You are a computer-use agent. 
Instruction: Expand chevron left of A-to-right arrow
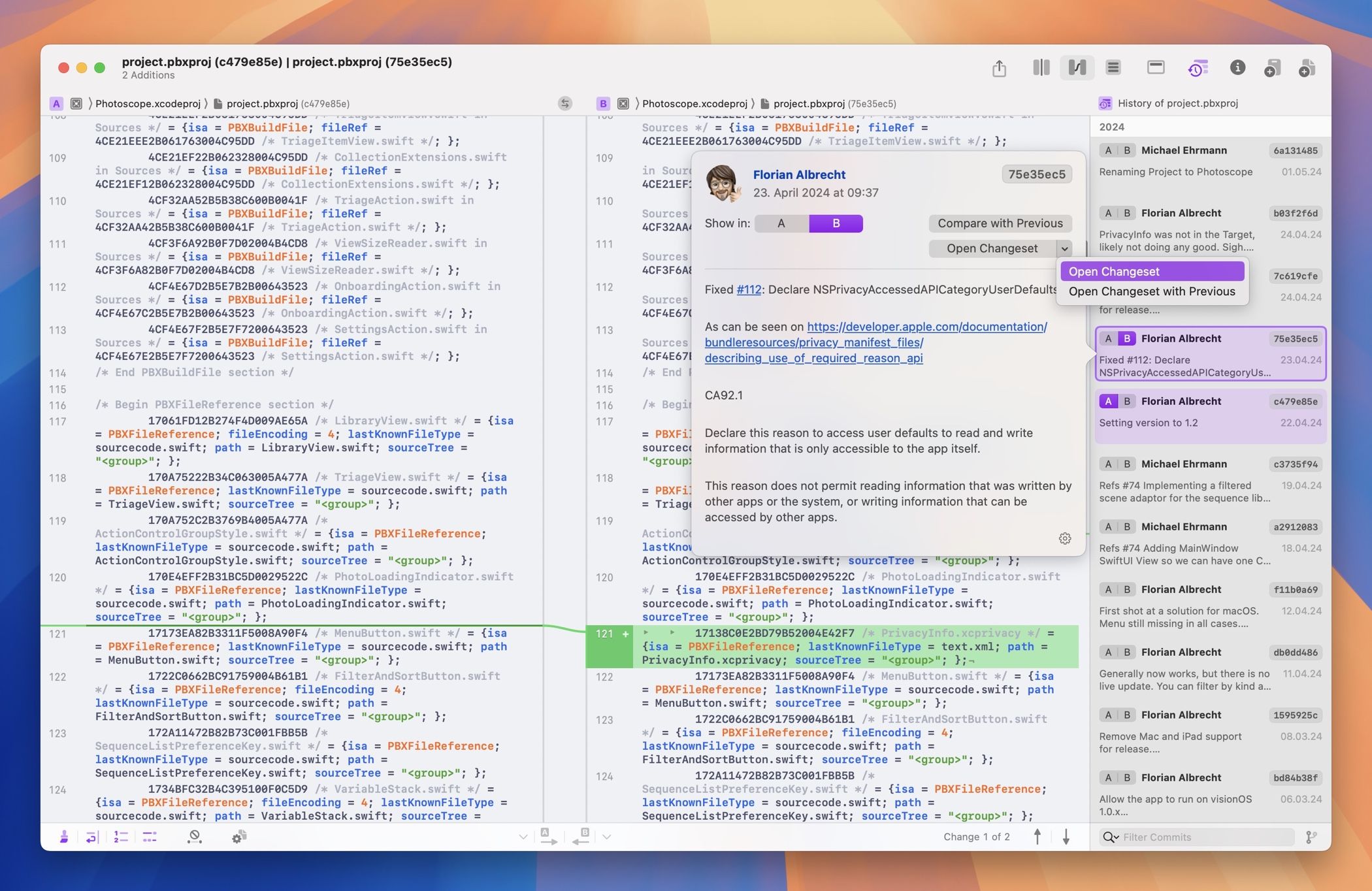coord(523,837)
